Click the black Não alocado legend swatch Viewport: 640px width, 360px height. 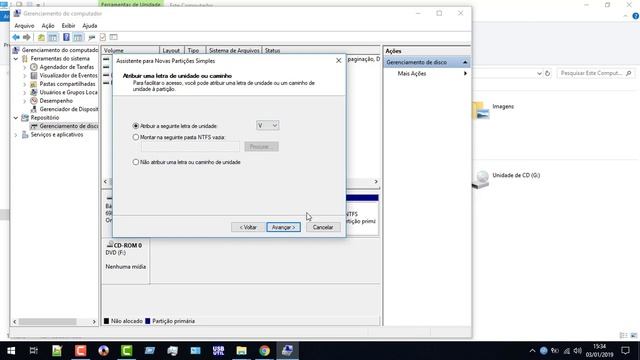(x=107, y=321)
